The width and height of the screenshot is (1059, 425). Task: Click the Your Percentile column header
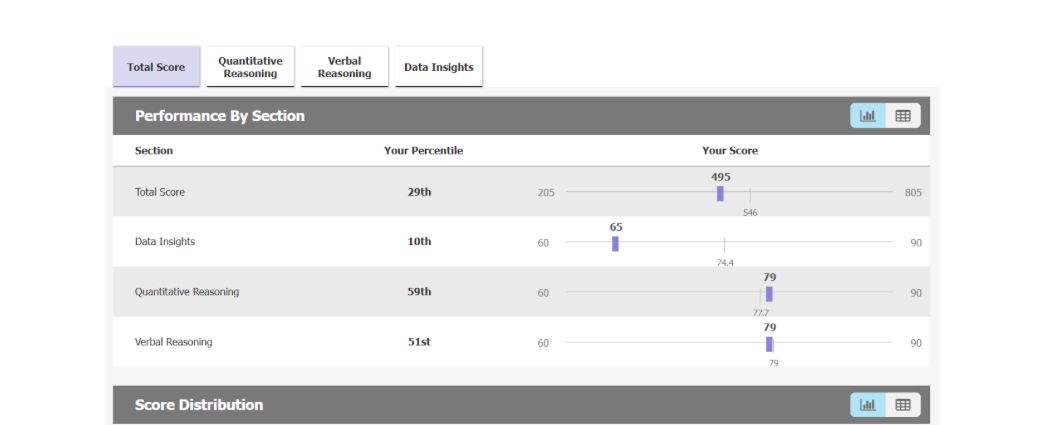[x=423, y=151]
